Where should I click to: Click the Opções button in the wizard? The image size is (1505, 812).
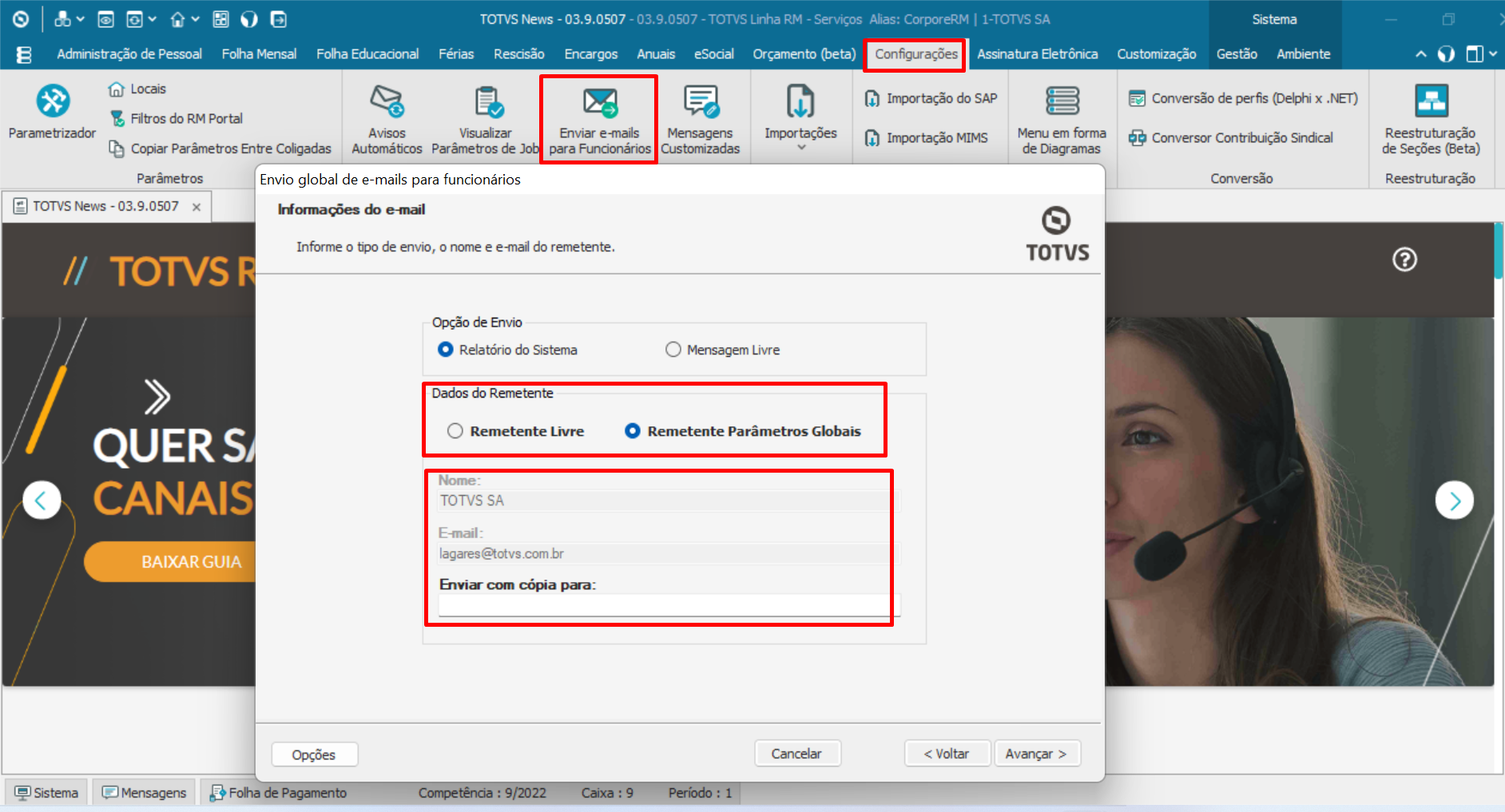tap(314, 755)
